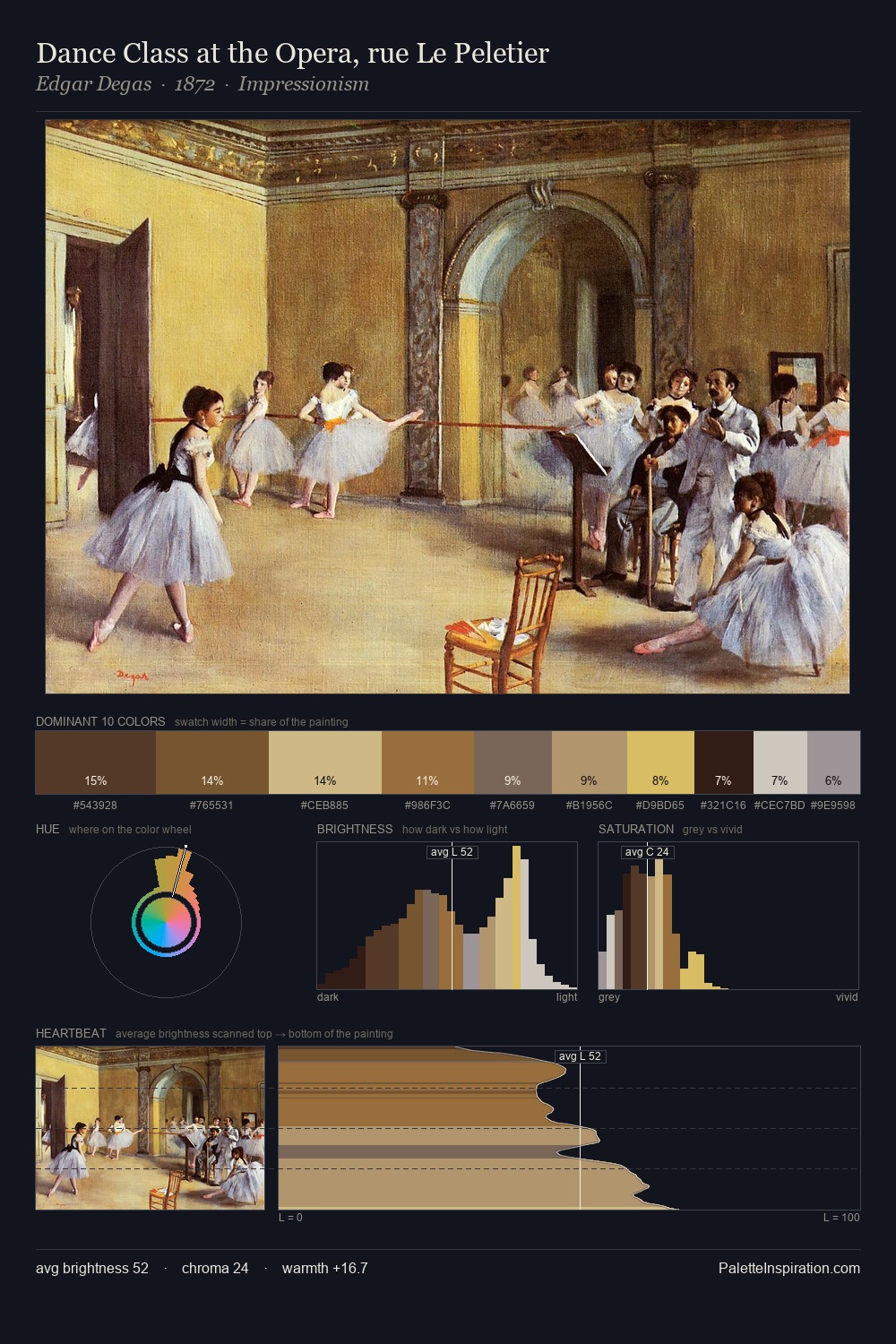Open the PaletteInspiration.com link
Image resolution: width=896 pixels, height=1344 pixels.
789,1268
